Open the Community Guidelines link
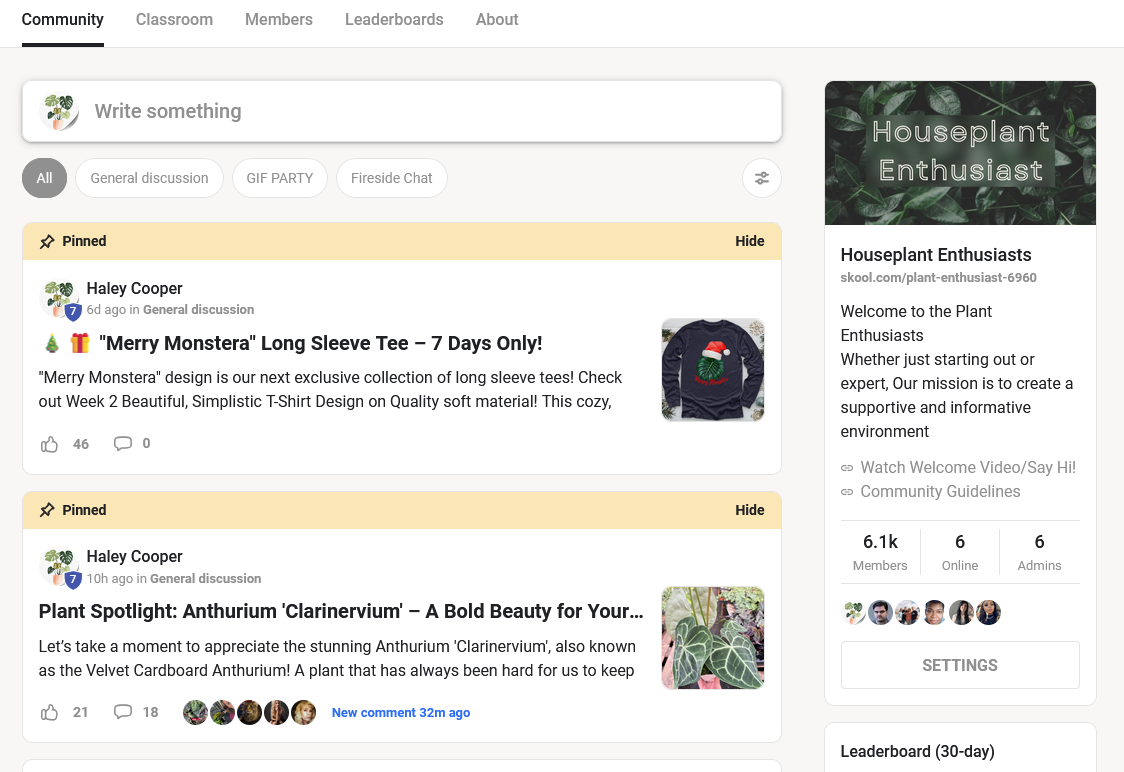This screenshot has height=772, width=1124. pyautogui.click(x=940, y=492)
